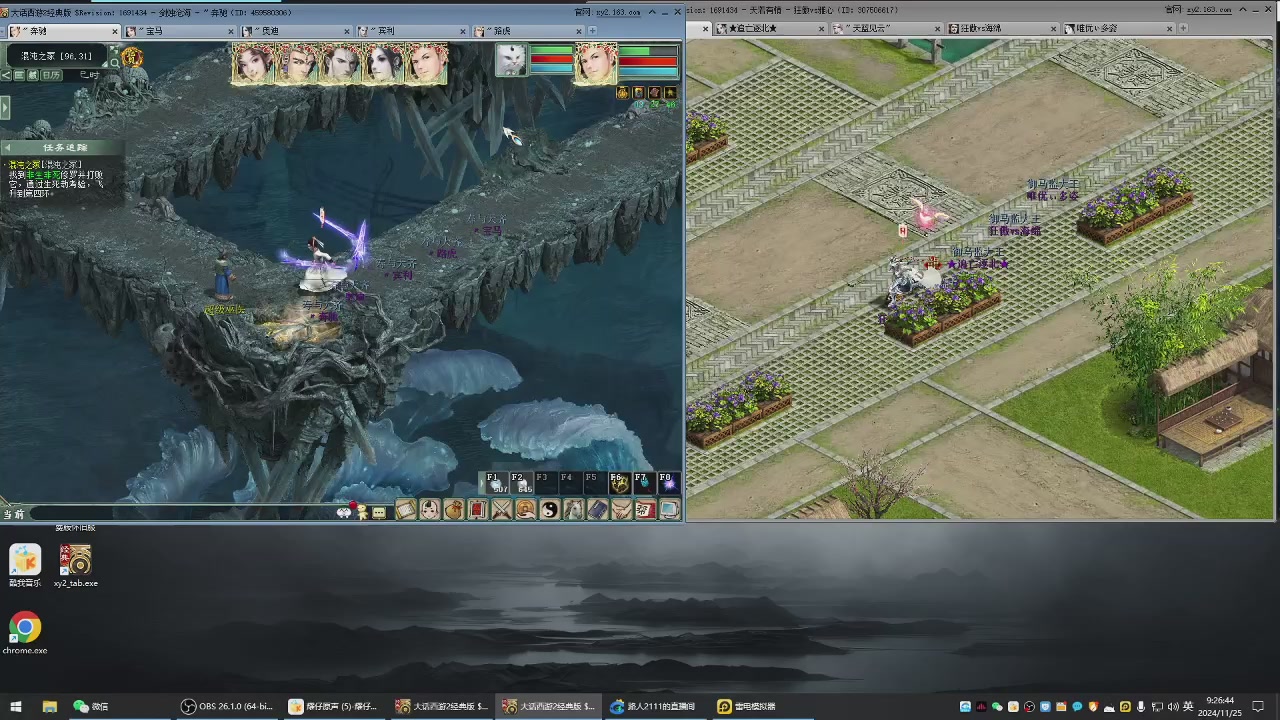Open the coin trade icon
This screenshot has height=720, width=1280.
(526, 510)
